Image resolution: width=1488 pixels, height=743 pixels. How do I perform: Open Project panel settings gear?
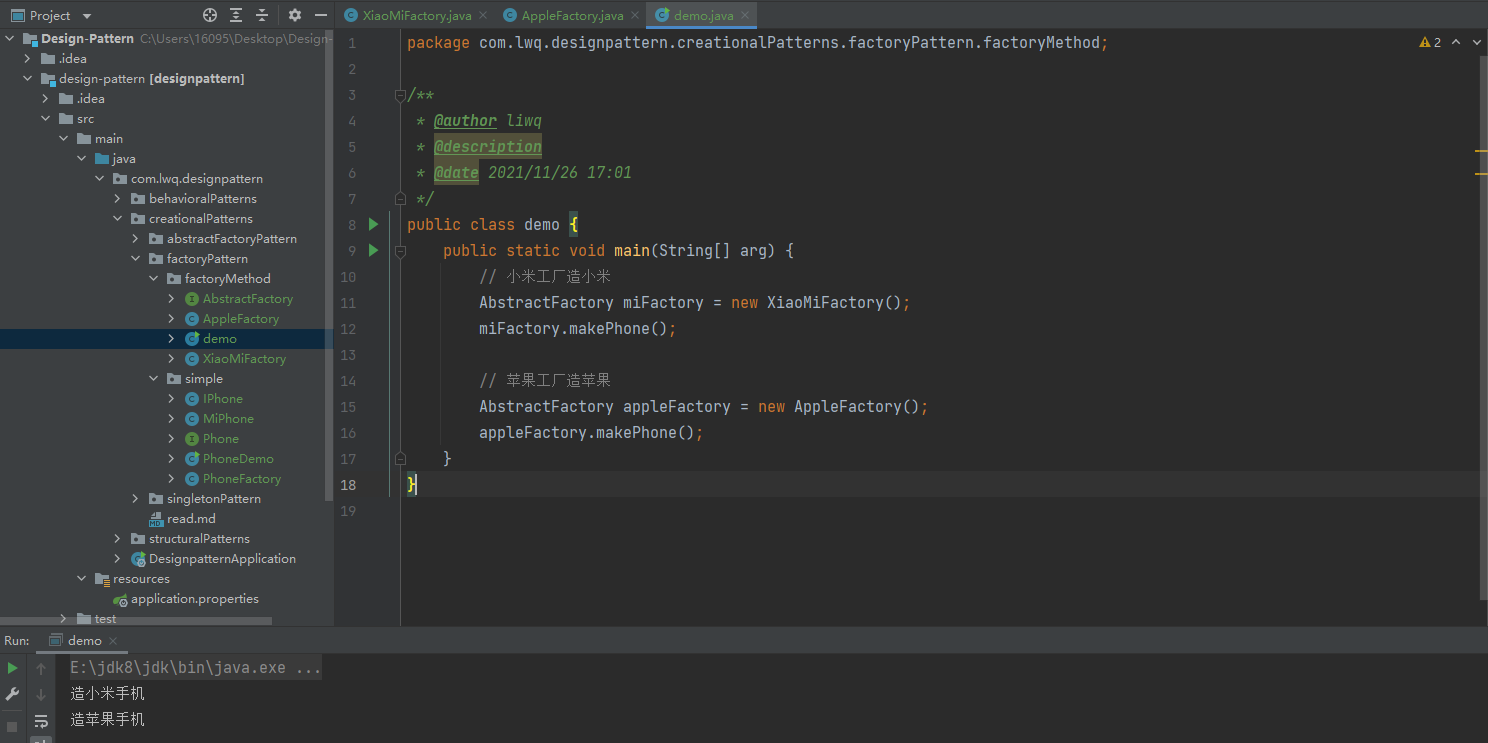point(294,15)
